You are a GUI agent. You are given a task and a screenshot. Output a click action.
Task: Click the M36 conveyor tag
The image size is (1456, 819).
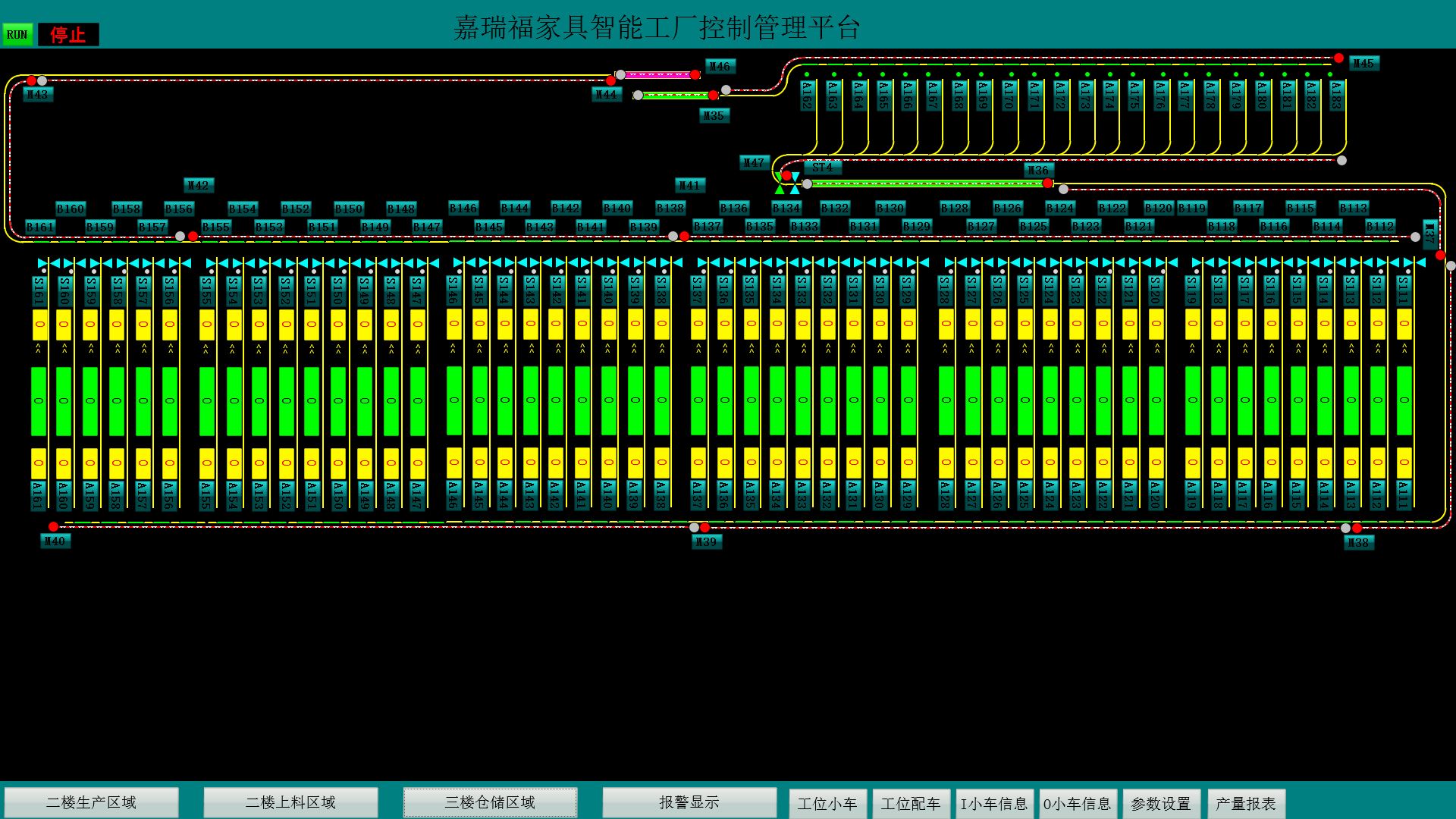[x=1038, y=171]
